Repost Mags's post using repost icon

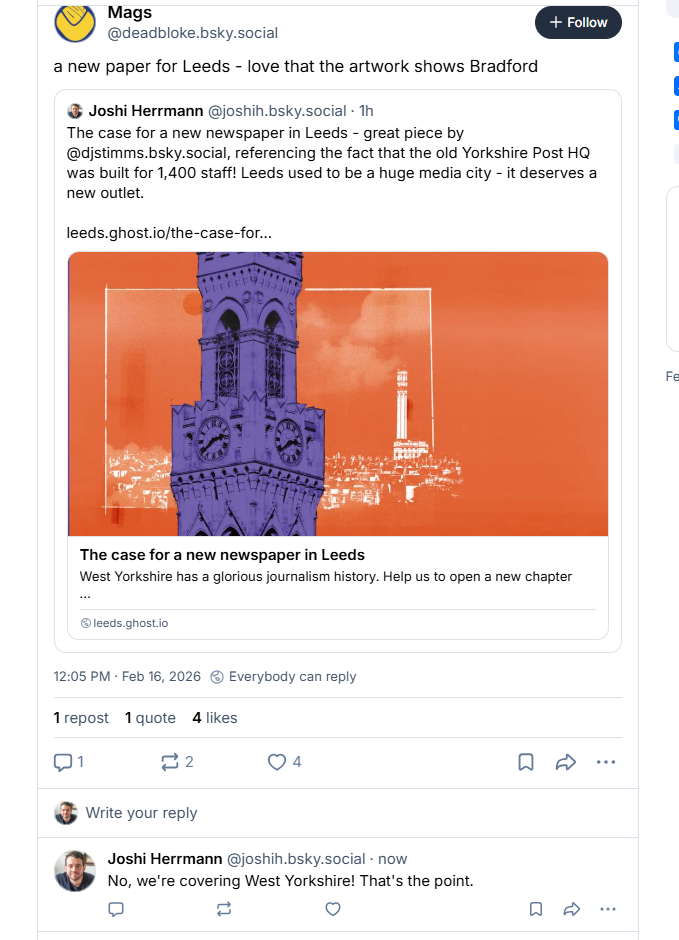coord(170,762)
